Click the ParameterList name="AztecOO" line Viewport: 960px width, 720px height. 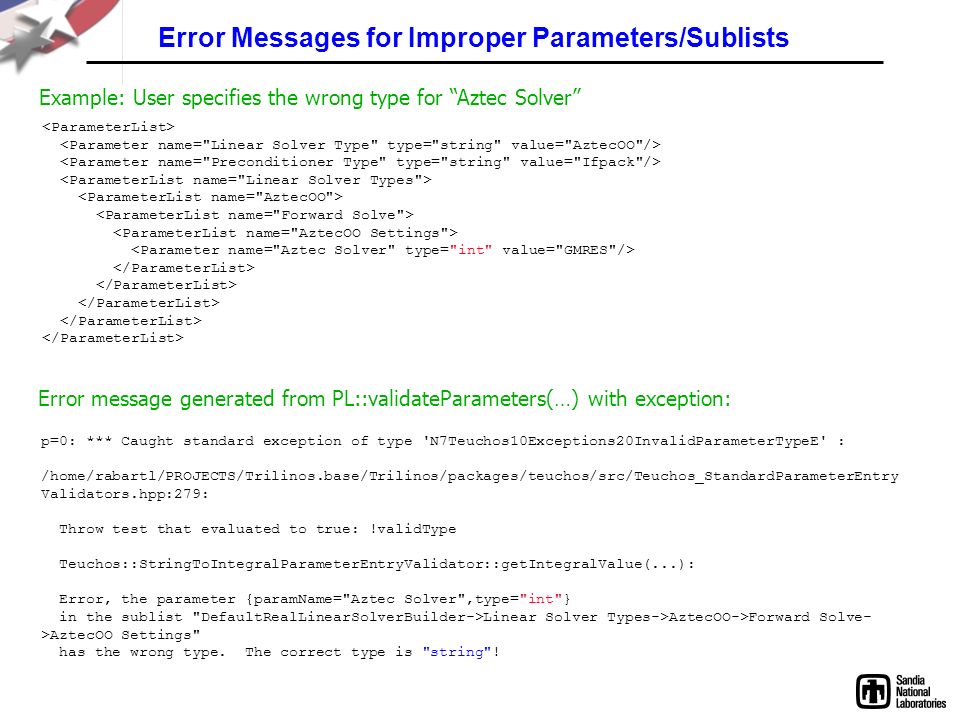pos(210,197)
